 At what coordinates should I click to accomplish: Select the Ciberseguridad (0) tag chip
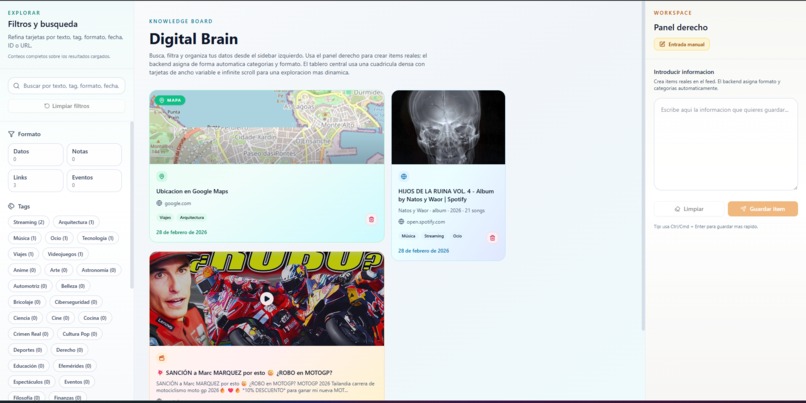pos(76,302)
